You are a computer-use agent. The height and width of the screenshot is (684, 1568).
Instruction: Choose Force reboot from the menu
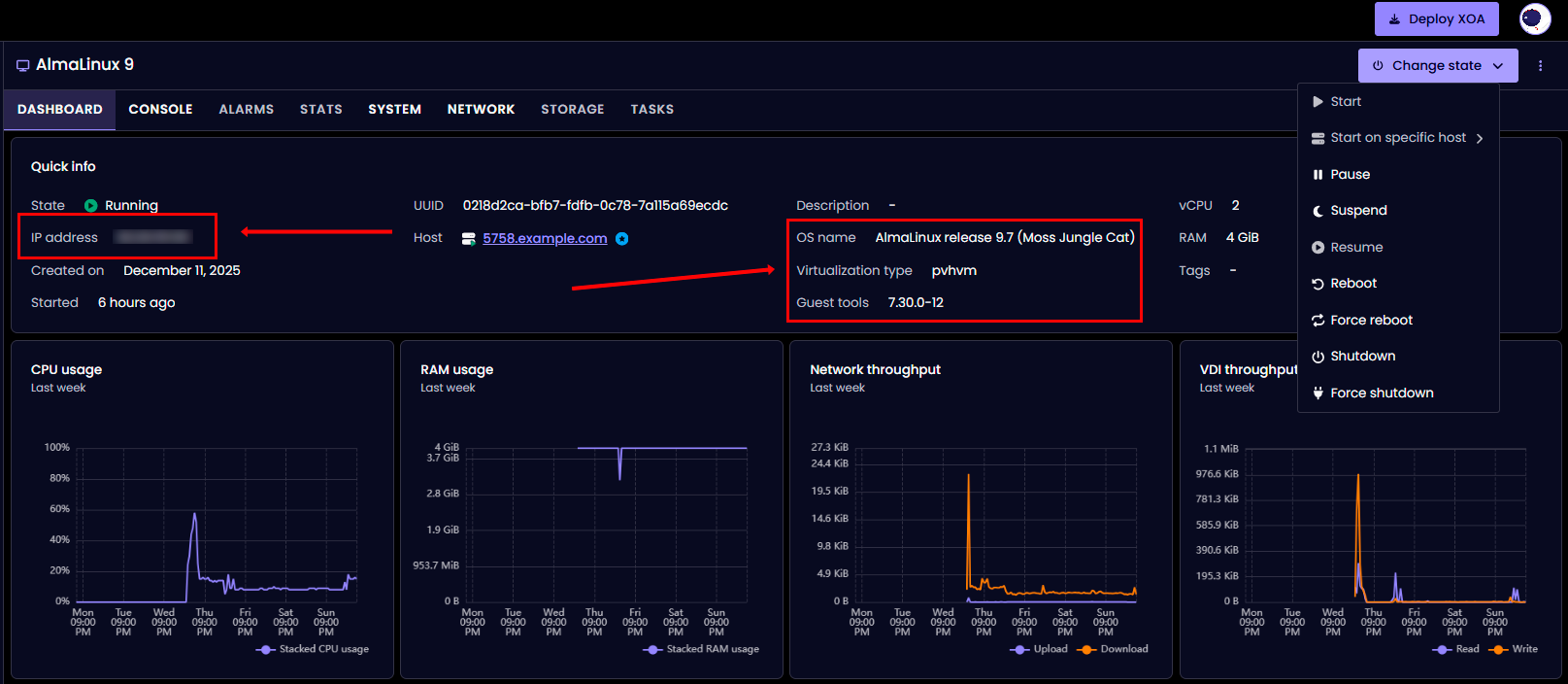[1371, 321]
